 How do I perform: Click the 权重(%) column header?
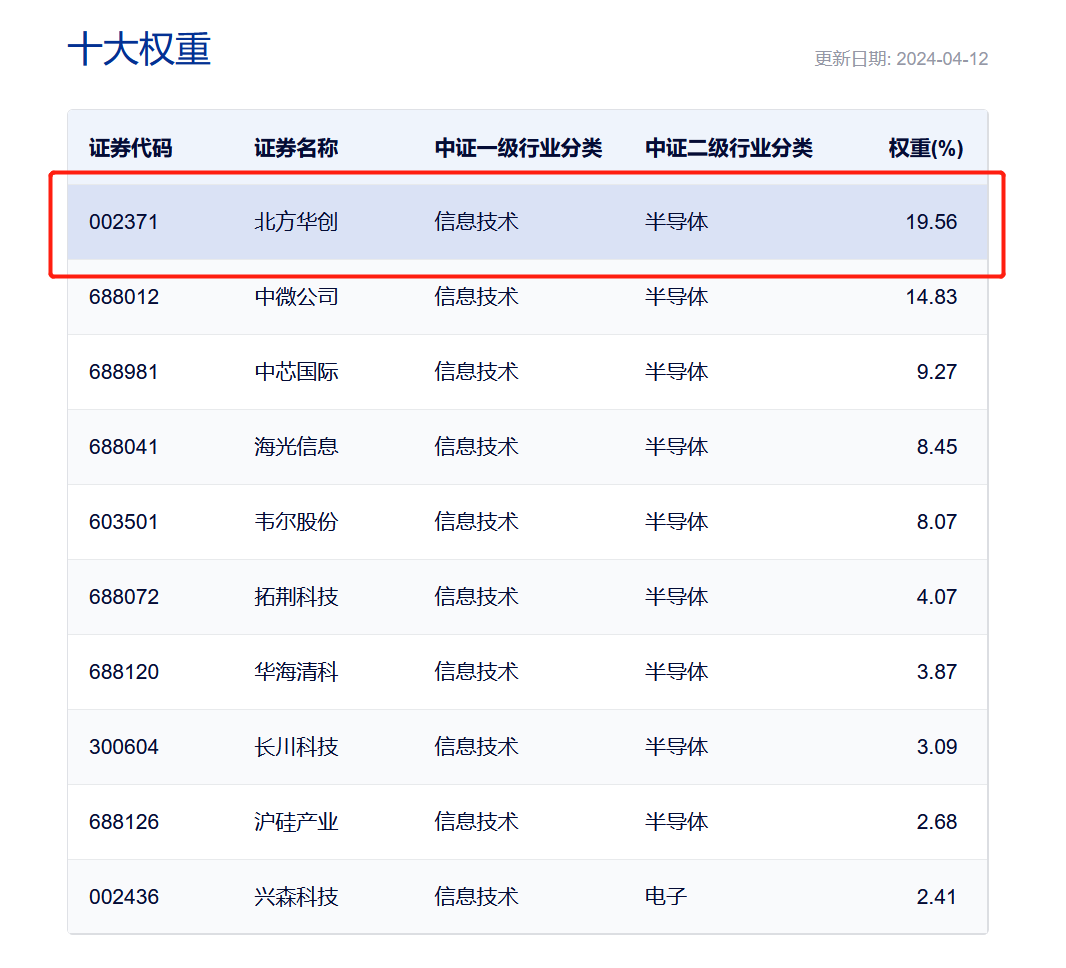point(926,148)
